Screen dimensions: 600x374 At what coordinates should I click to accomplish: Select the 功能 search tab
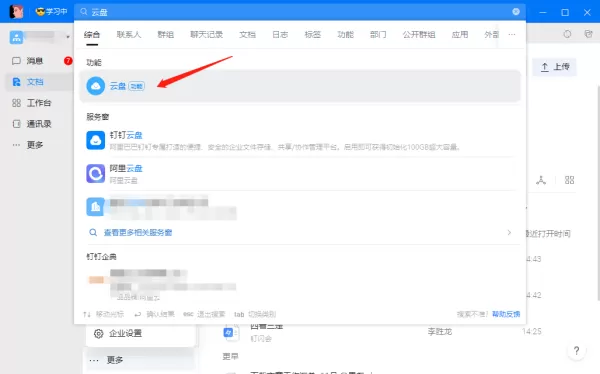pyautogui.click(x=346, y=35)
